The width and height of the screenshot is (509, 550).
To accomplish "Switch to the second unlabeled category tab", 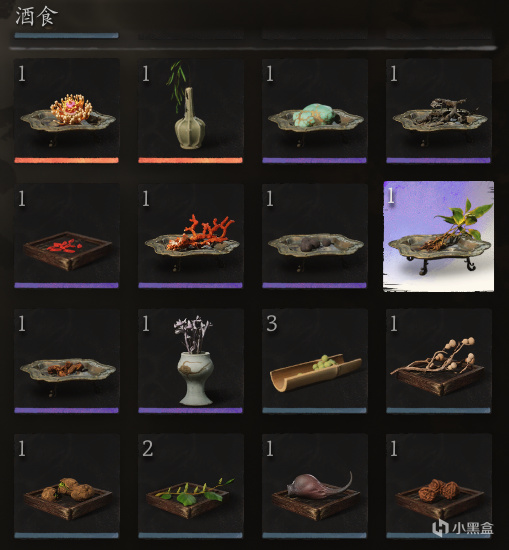I will tap(190, 35).
